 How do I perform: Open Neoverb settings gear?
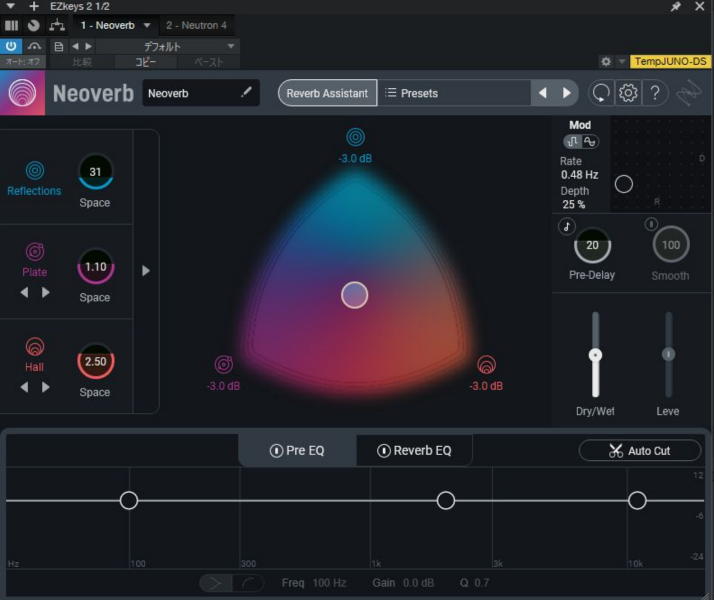pos(628,93)
